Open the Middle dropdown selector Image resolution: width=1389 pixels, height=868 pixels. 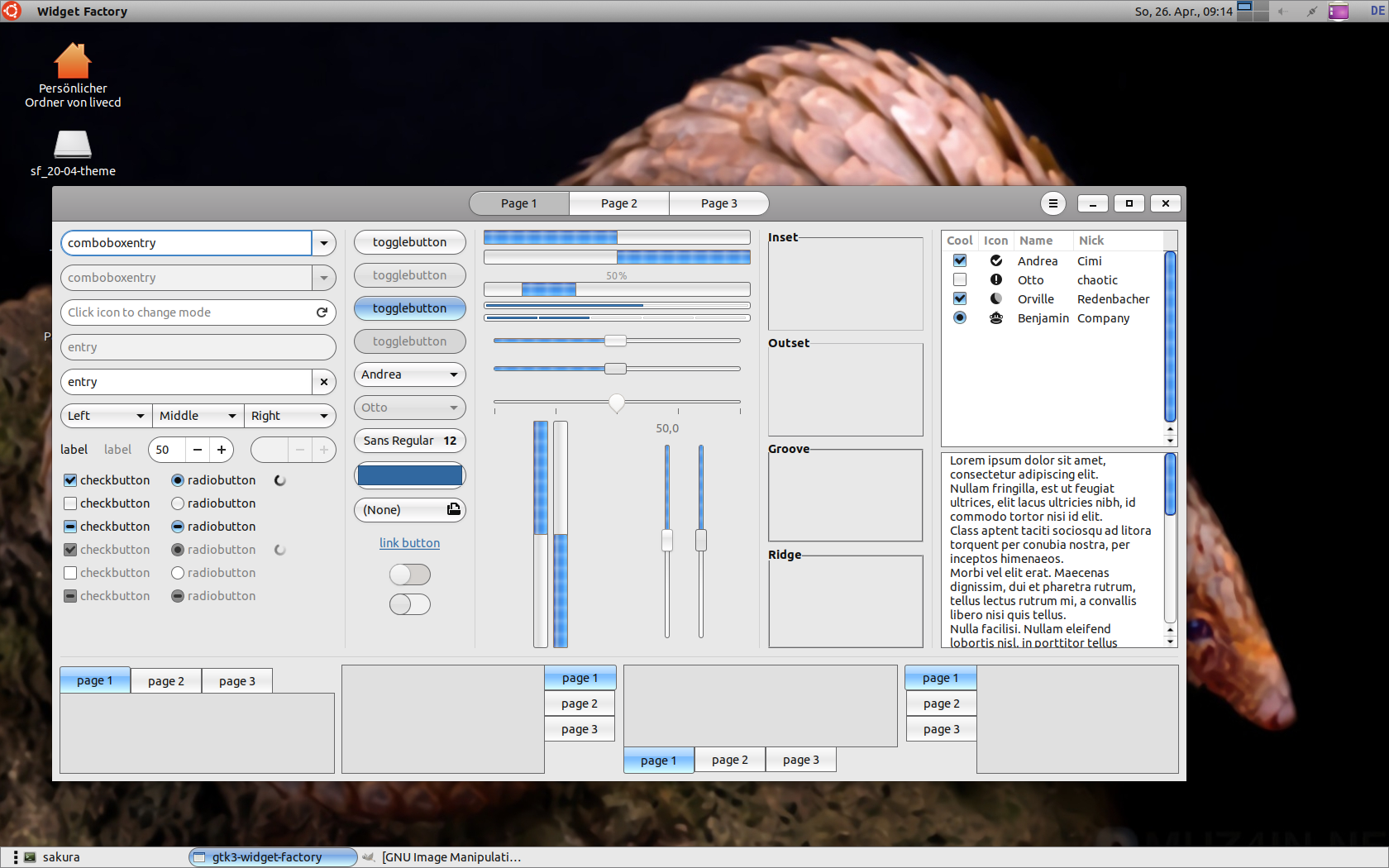pyautogui.click(x=198, y=416)
